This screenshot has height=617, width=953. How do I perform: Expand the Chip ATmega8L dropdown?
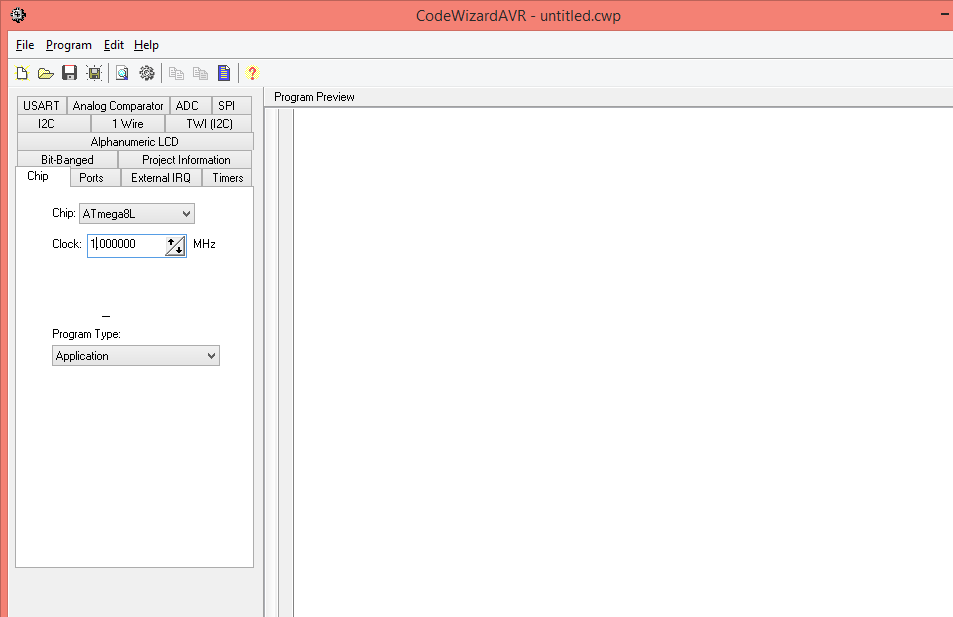pyautogui.click(x=137, y=214)
